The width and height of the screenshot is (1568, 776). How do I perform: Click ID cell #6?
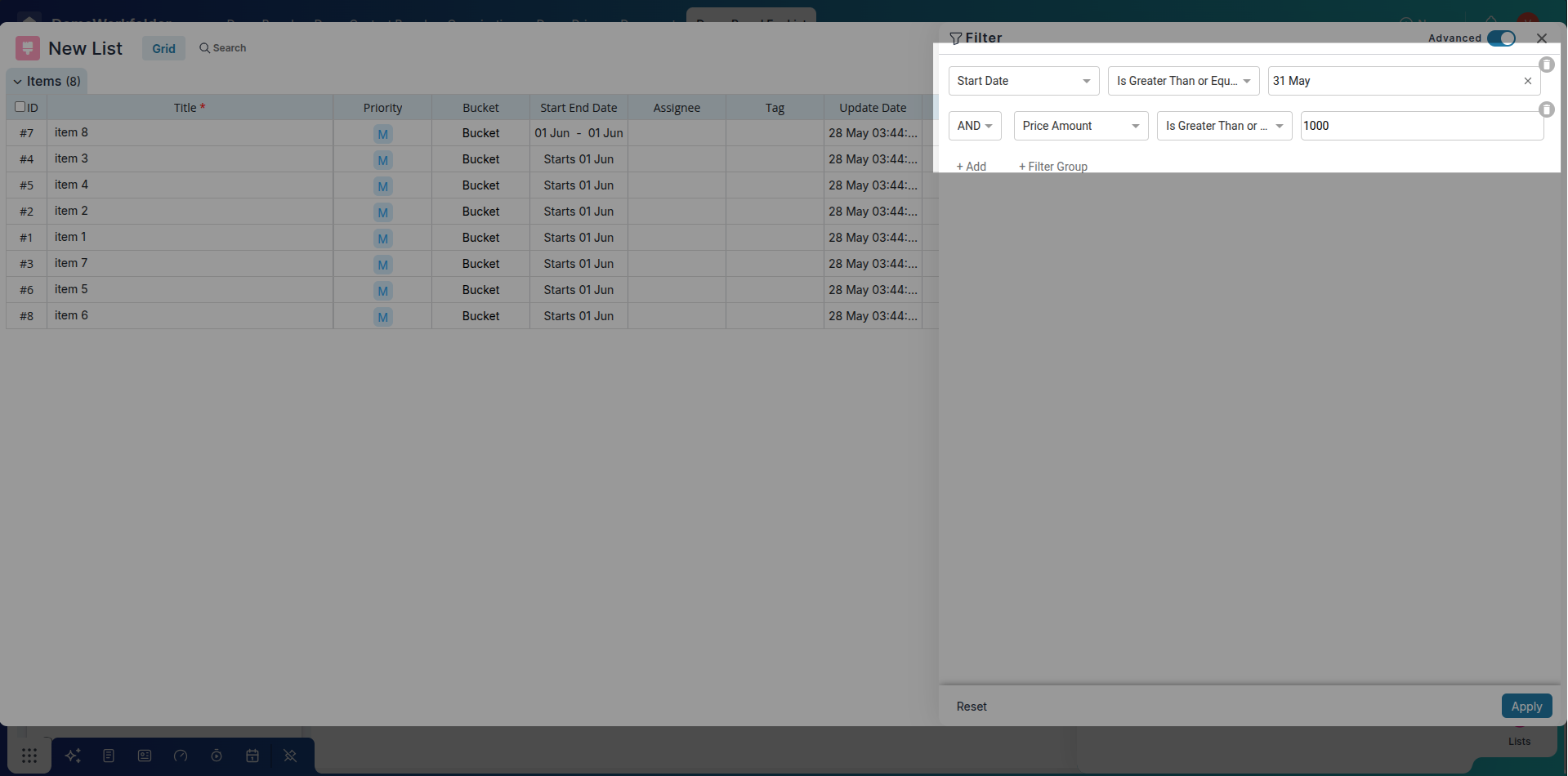27,290
